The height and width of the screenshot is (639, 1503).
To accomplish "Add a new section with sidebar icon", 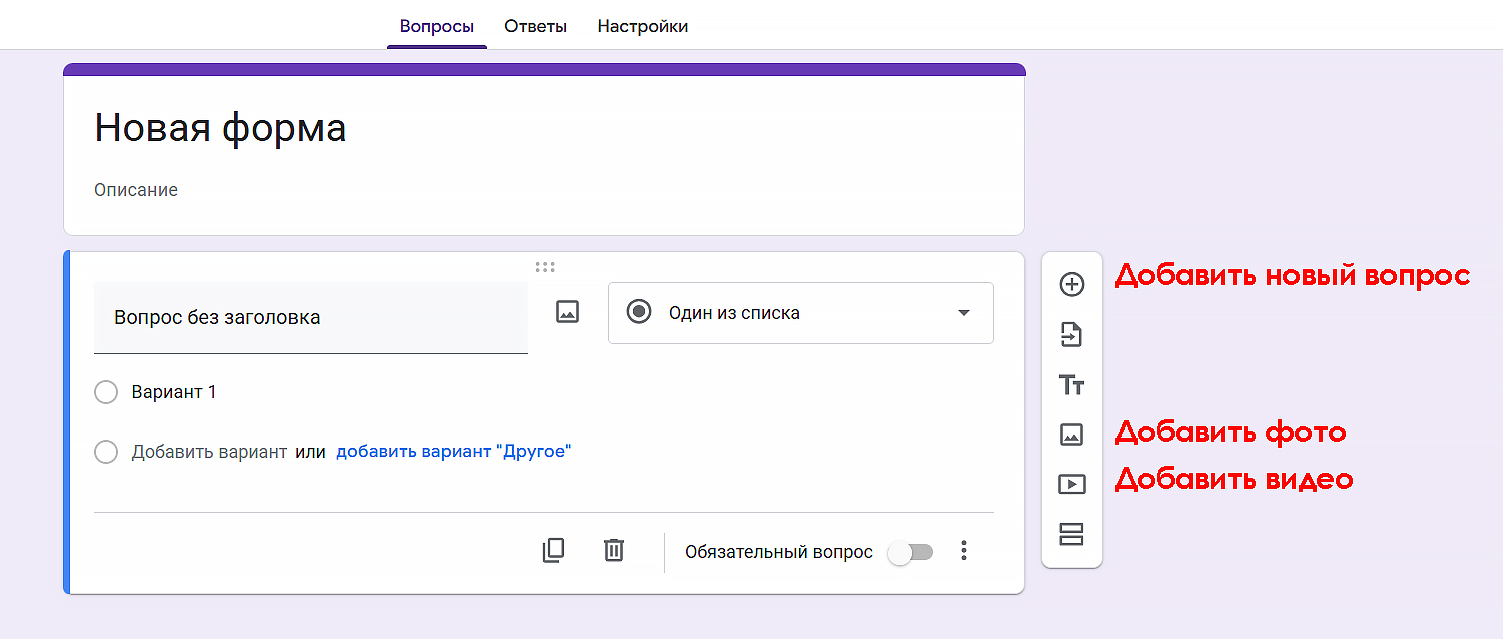I will [x=1071, y=534].
